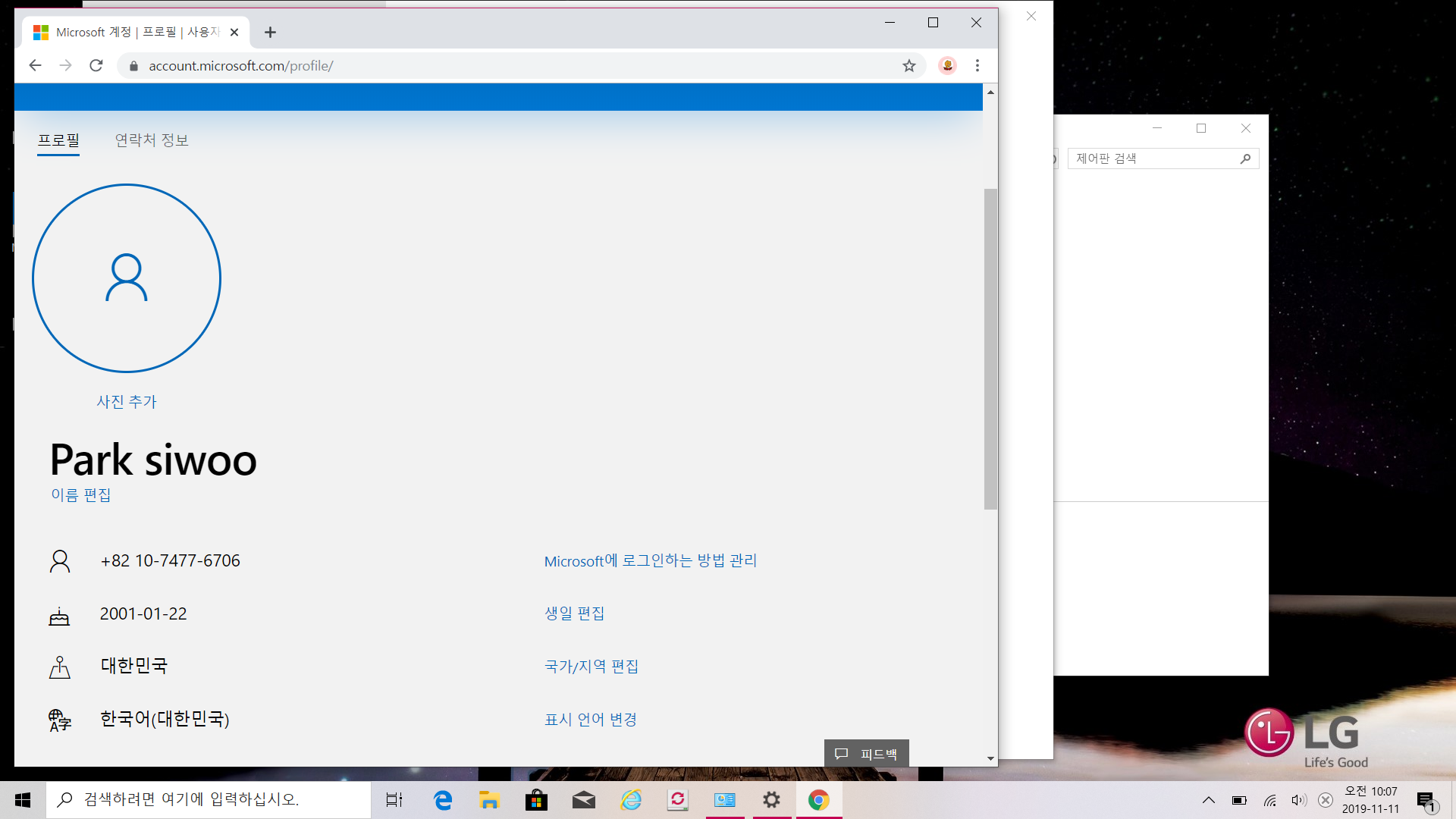View site security via the lock icon
This screenshot has height=819, width=1456.
133,65
